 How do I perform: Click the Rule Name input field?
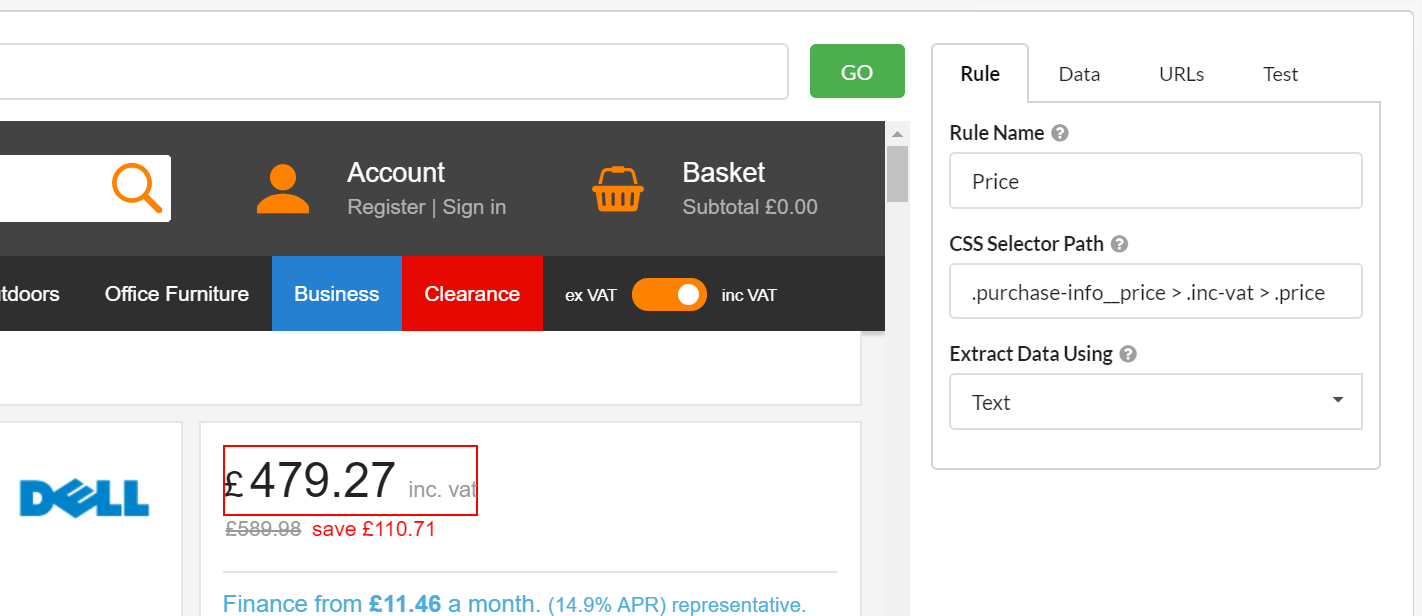tap(1156, 181)
